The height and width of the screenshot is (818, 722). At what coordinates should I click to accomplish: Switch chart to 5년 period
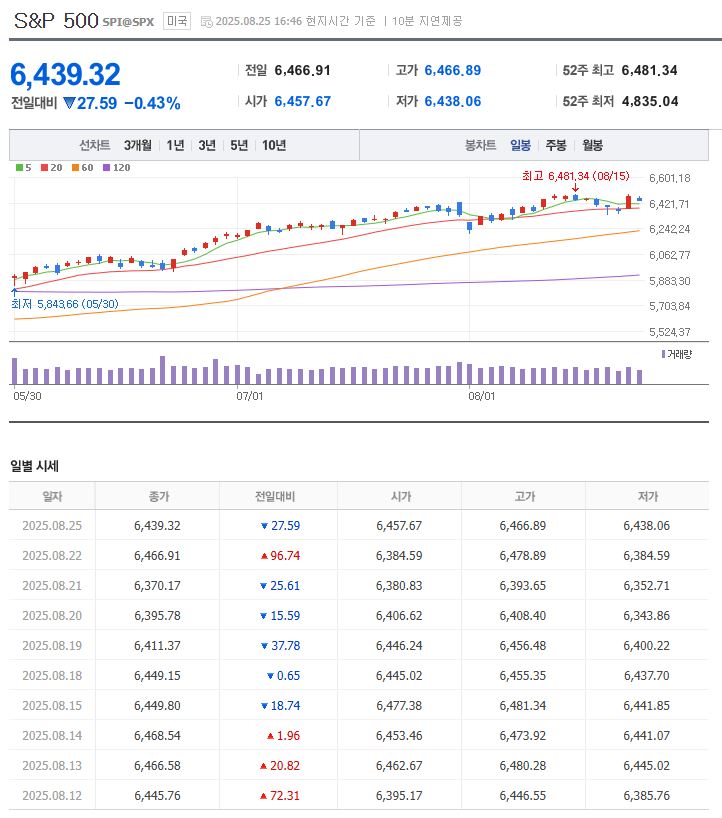click(x=239, y=145)
